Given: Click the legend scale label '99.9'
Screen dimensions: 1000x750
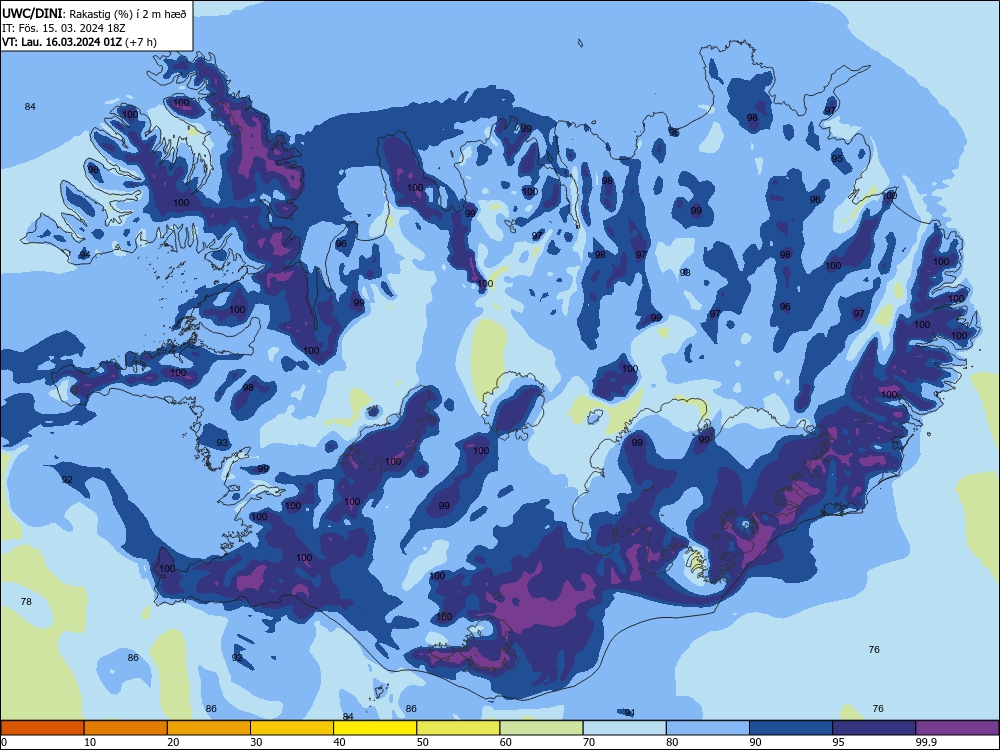Looking at the screenshot, I should (x=926, y=742).
